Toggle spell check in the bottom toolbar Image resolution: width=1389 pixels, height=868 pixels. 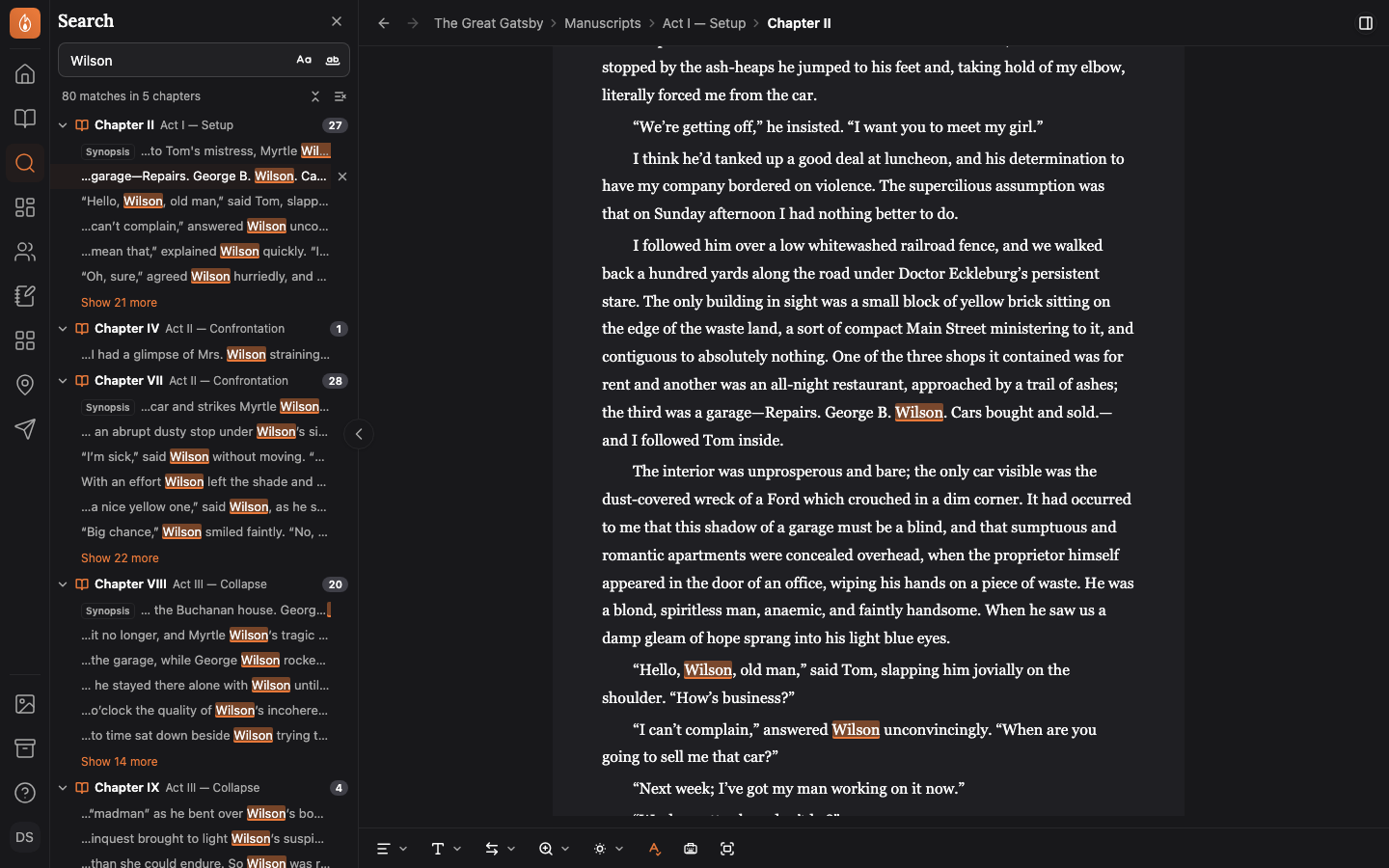pos(654,849)
